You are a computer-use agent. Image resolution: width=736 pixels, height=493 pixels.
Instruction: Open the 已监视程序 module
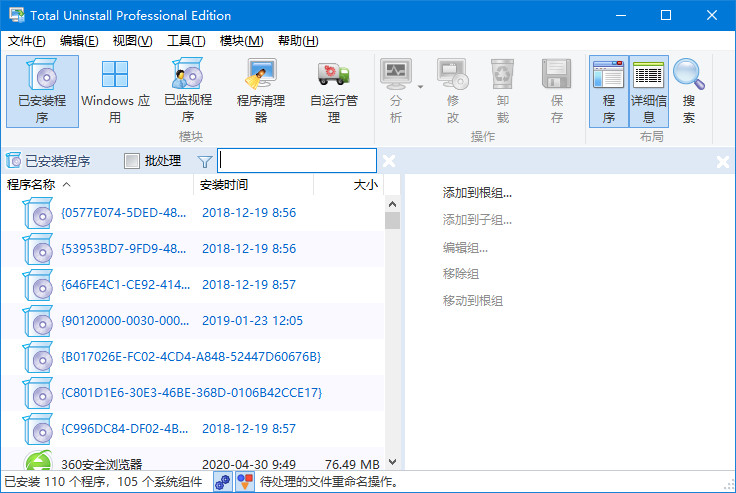[188, 92]
